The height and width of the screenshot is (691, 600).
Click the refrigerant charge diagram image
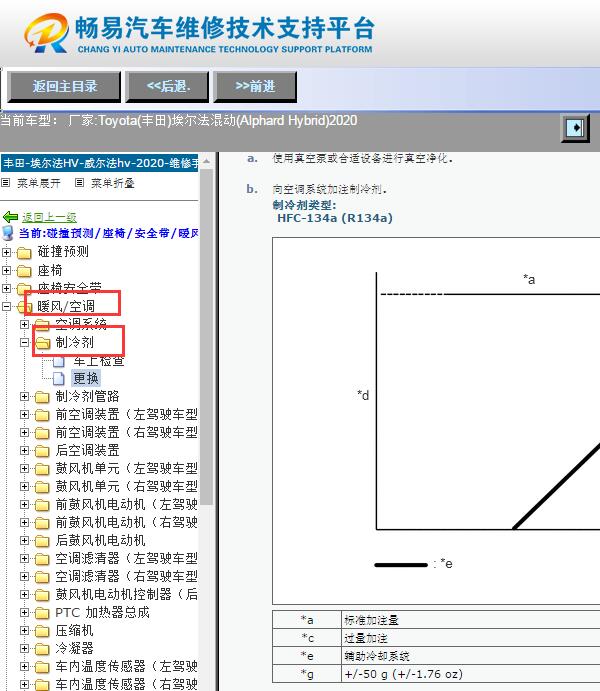click(436, 421)
